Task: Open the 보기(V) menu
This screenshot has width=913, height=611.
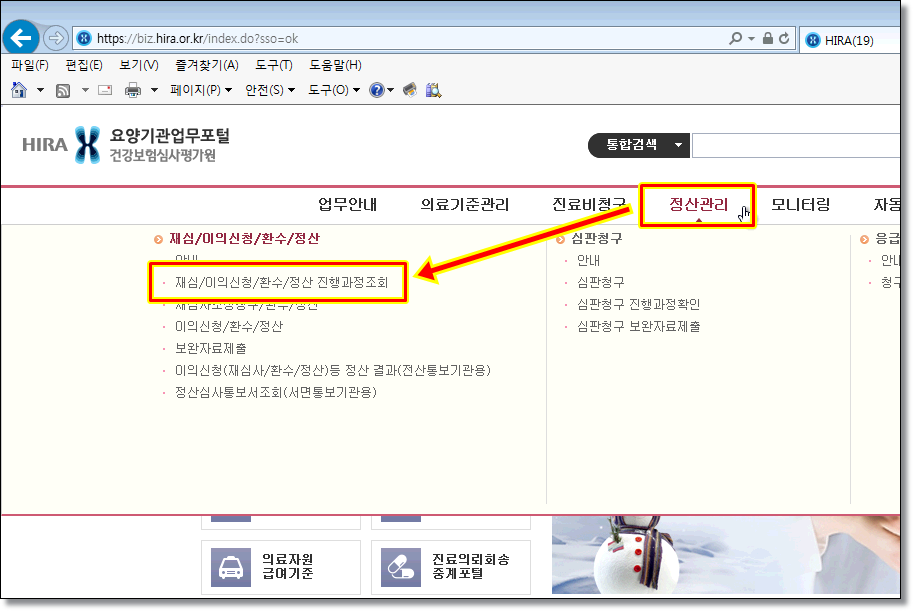Action: [x=139, y=65]
